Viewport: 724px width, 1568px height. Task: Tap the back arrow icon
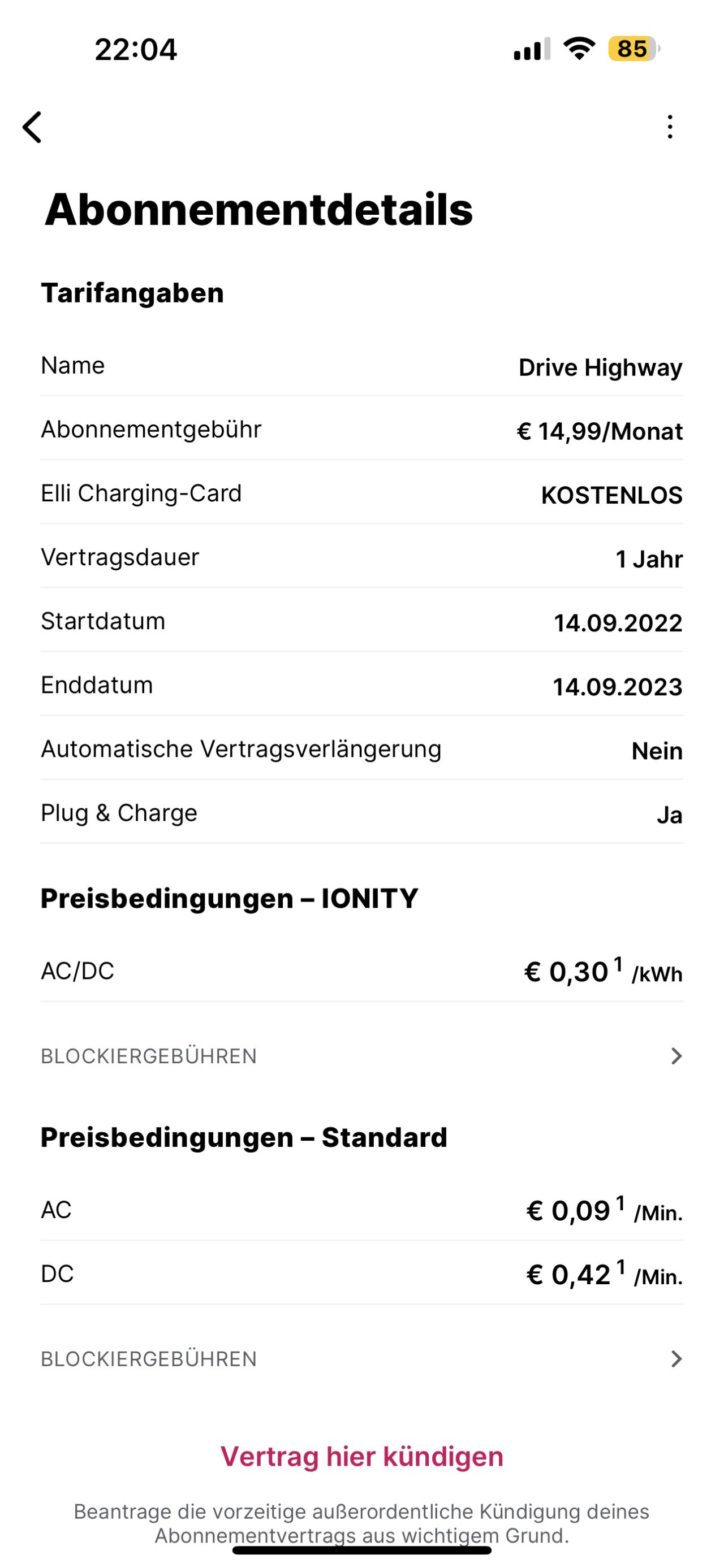33,127
